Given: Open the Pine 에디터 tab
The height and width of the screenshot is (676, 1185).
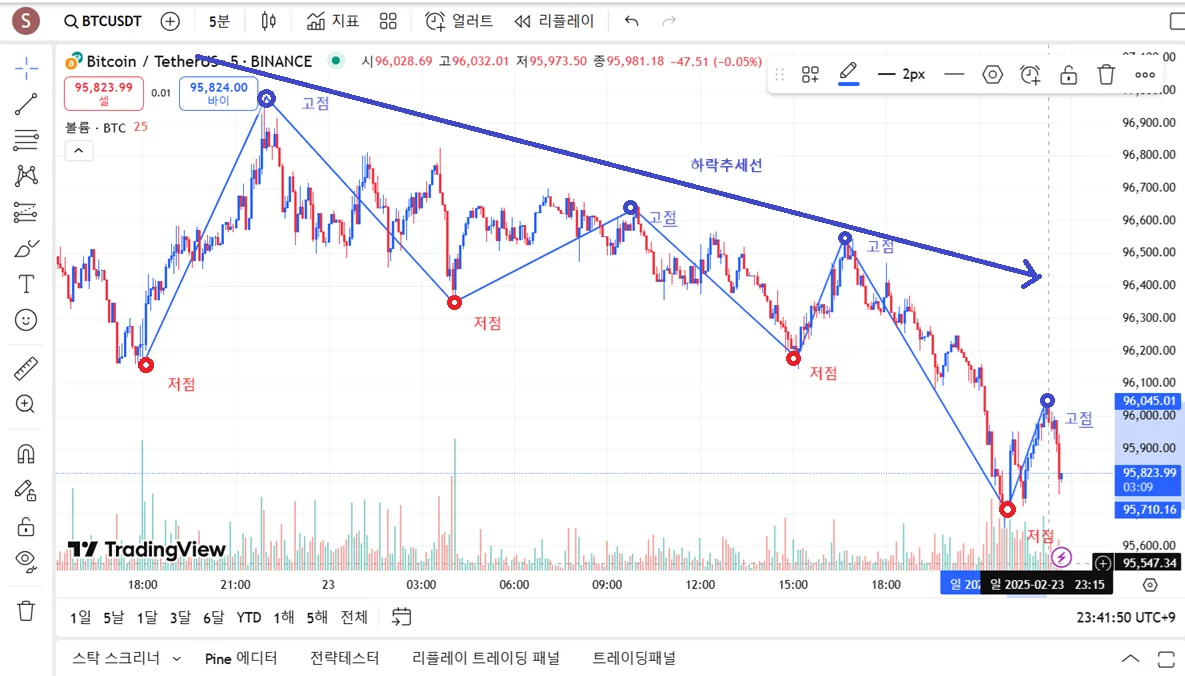Looking at the screenshot, I should click(x=241, y=658).
